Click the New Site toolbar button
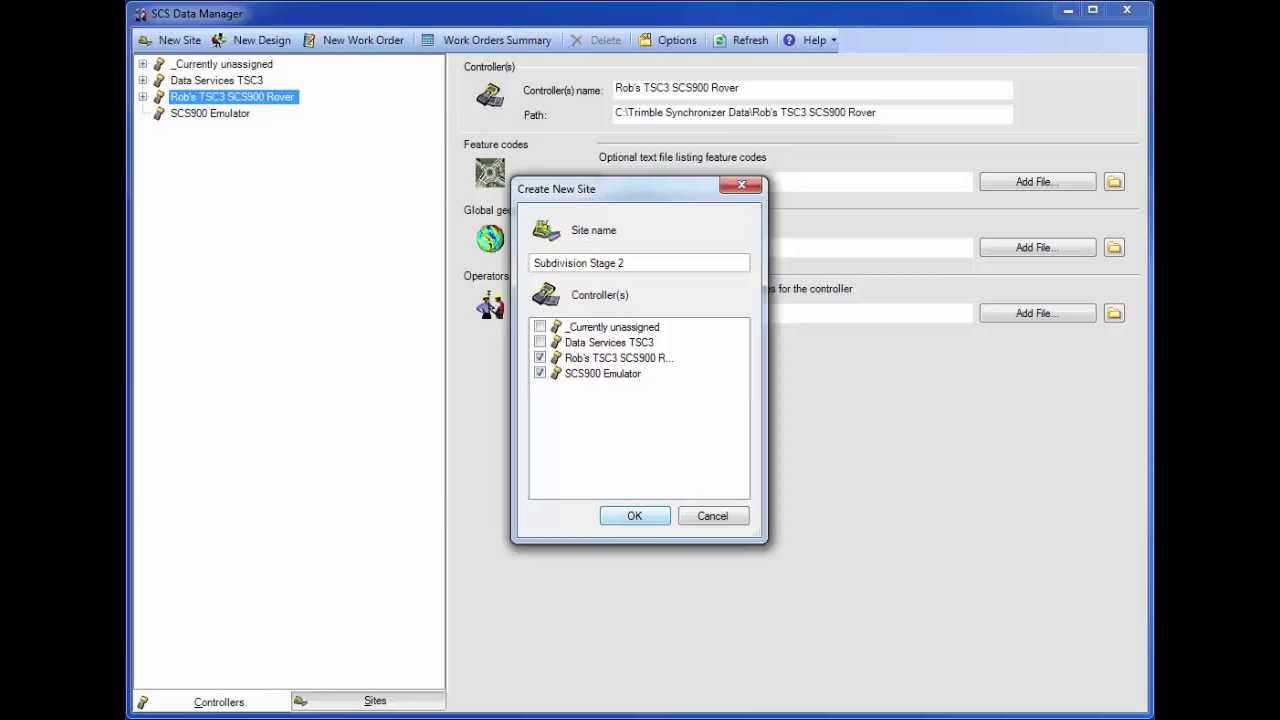 169,40
